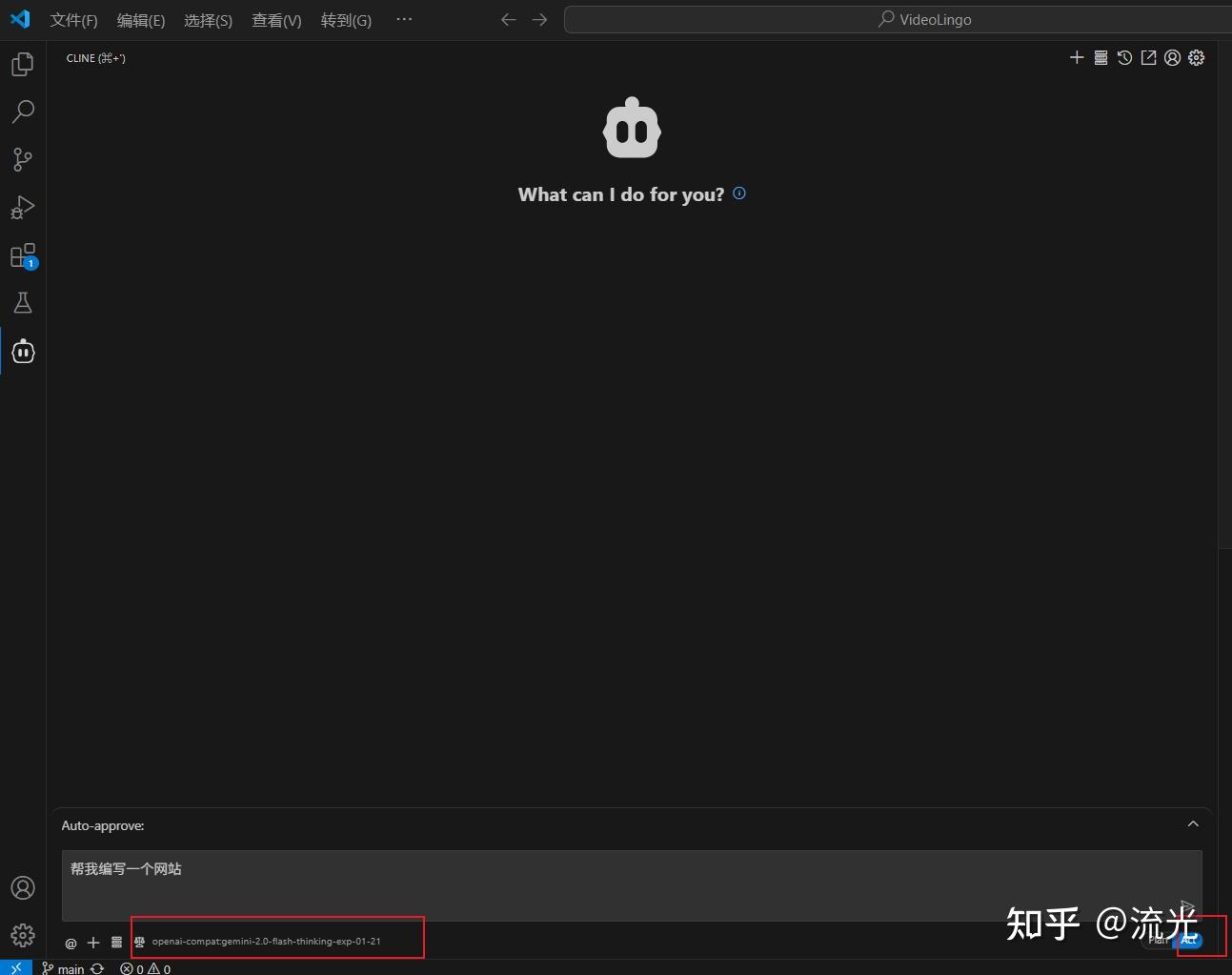Click the @ add-context icon
This screenshot has height=975, width=1232.
tap(71, 943)
